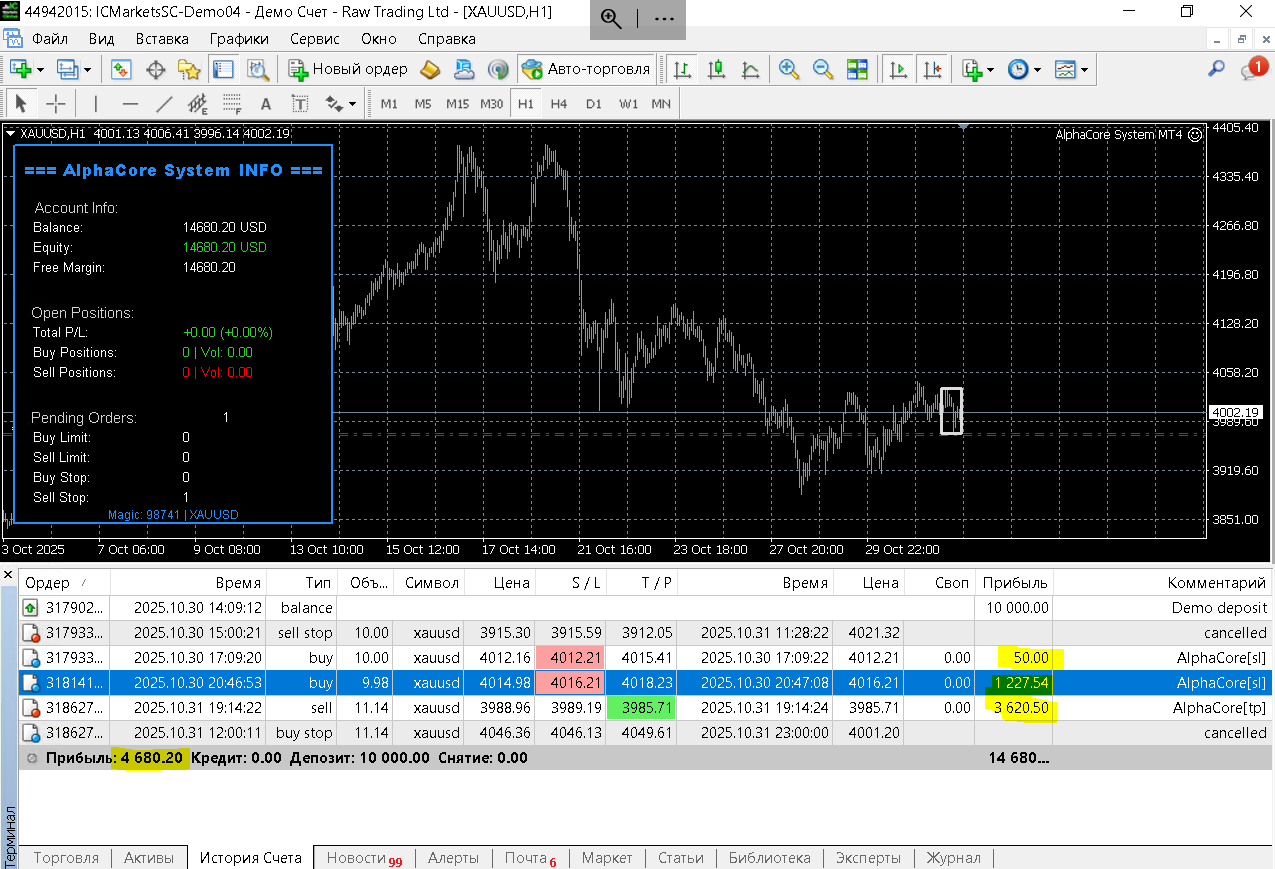Toggle the chart auto-scroll button
Screen dimensions: 1275x869
pyautogui.click(x=899, y=70)
